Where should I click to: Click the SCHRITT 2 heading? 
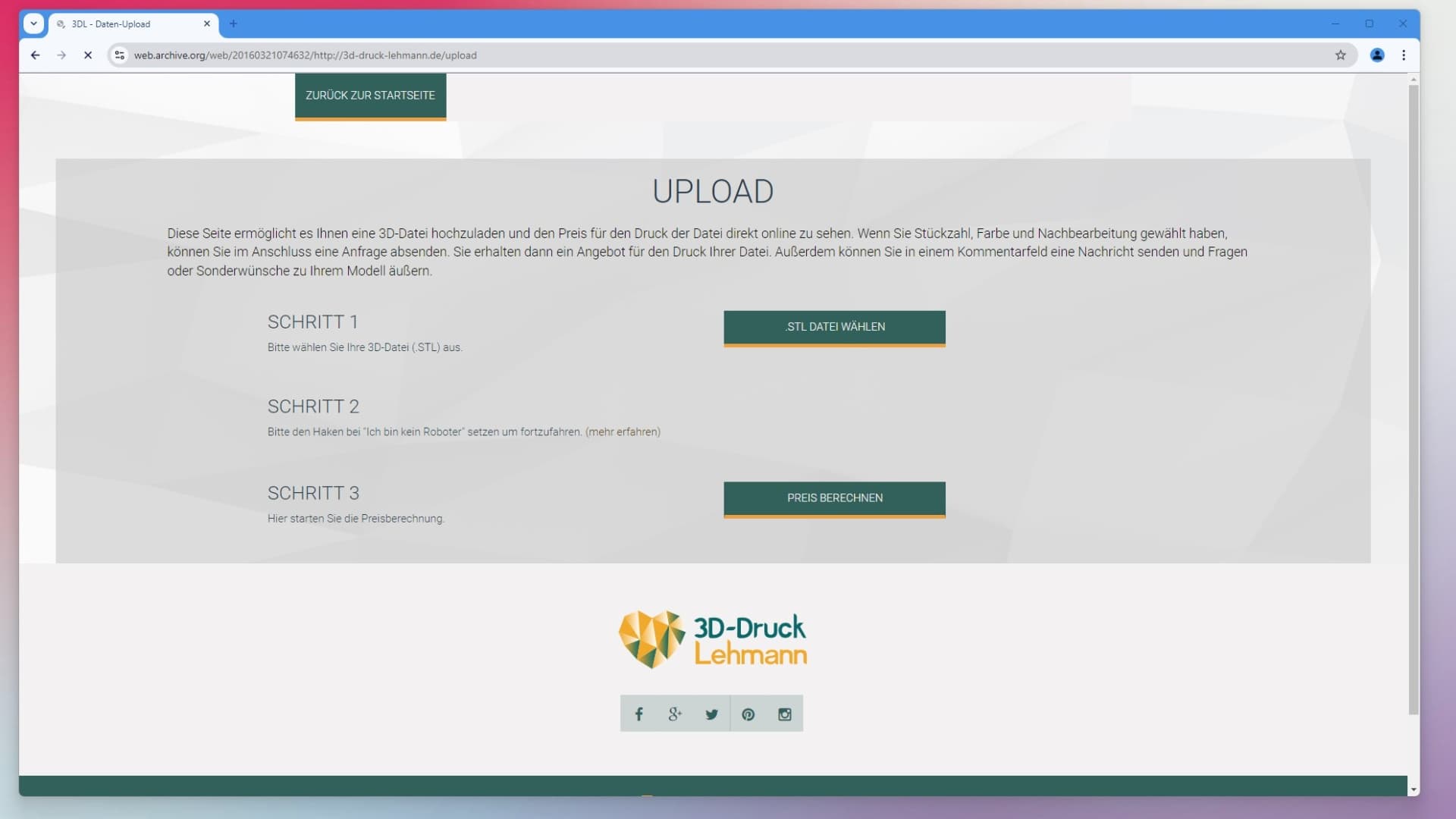click(313, 406)
